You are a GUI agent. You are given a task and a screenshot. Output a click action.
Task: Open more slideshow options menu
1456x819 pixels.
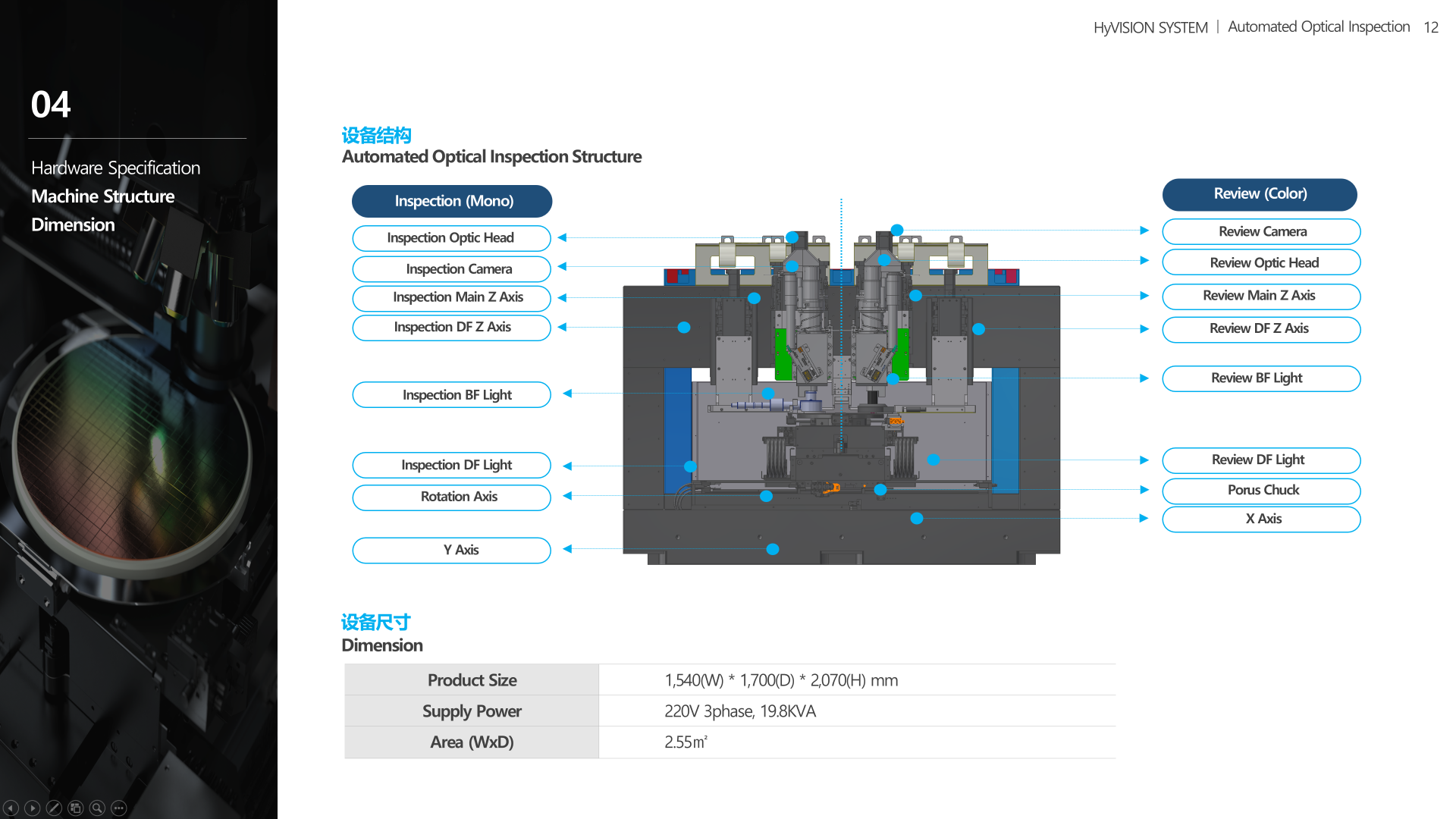coord(119,808)
